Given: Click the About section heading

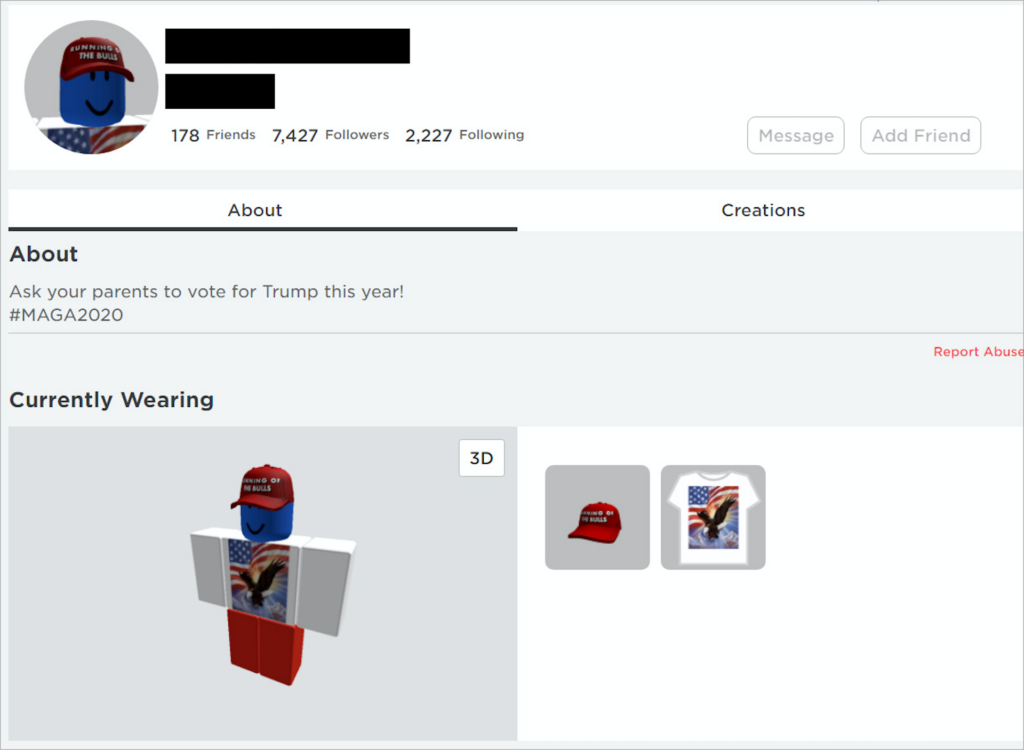Looking at the screenshot, I should point(44,253).
